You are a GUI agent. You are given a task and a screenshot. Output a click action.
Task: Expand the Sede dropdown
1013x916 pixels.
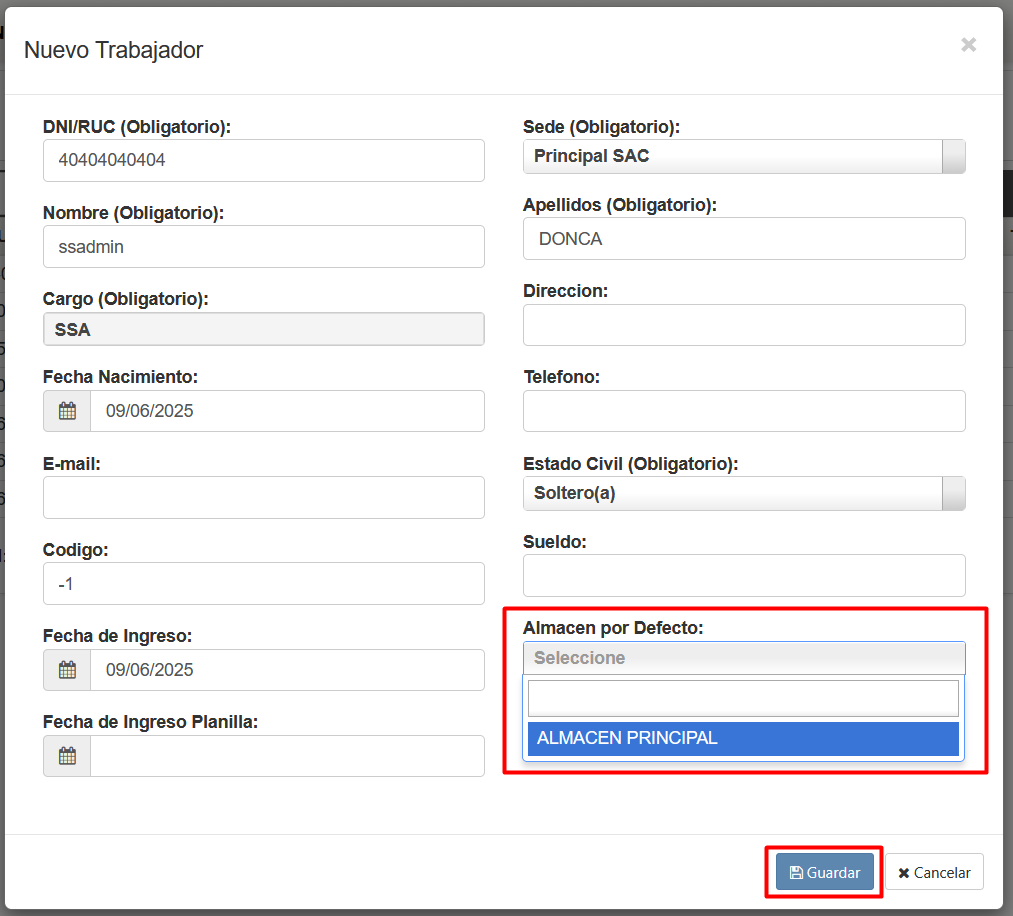pos(744,157)
